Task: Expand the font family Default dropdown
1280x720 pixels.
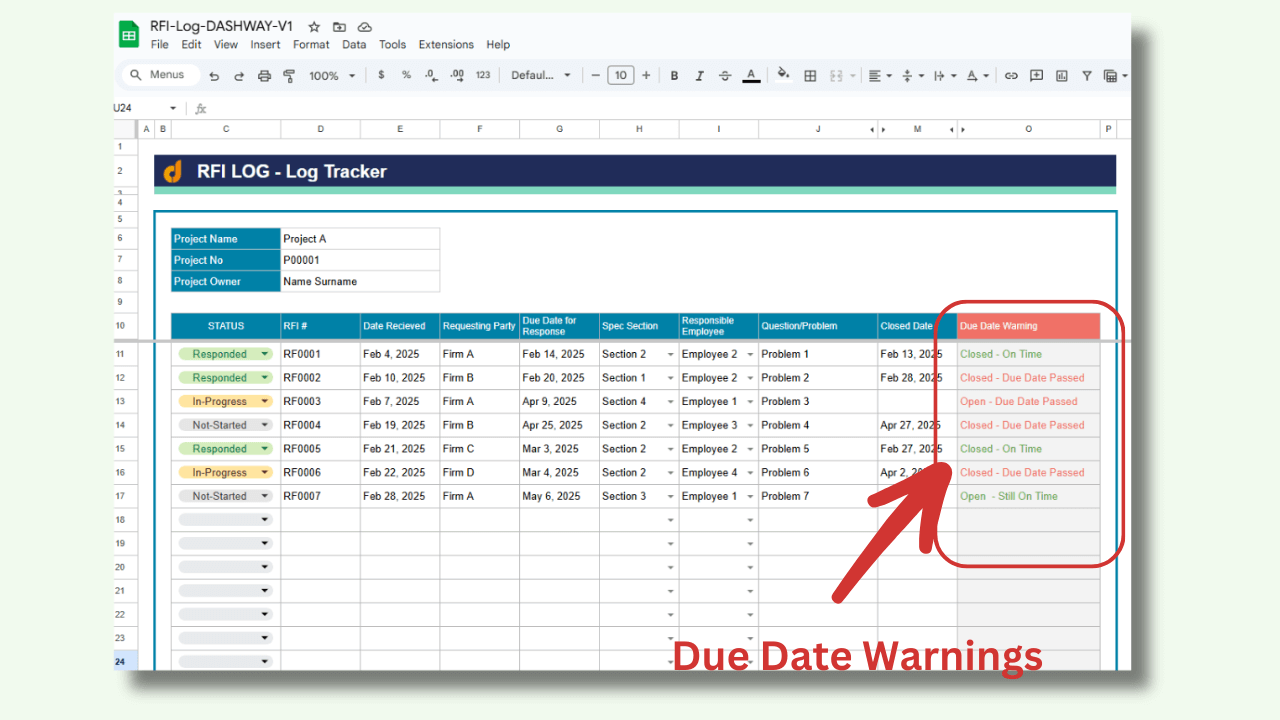Action: (x=541, y=76)
